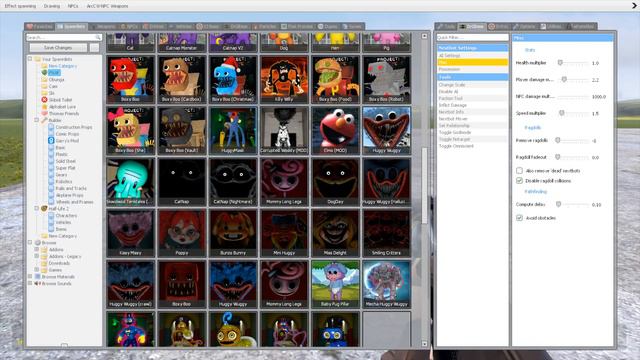The image size is (640, 360).
Task: Expand the Games tree node
Action: [x=37, y=269]
